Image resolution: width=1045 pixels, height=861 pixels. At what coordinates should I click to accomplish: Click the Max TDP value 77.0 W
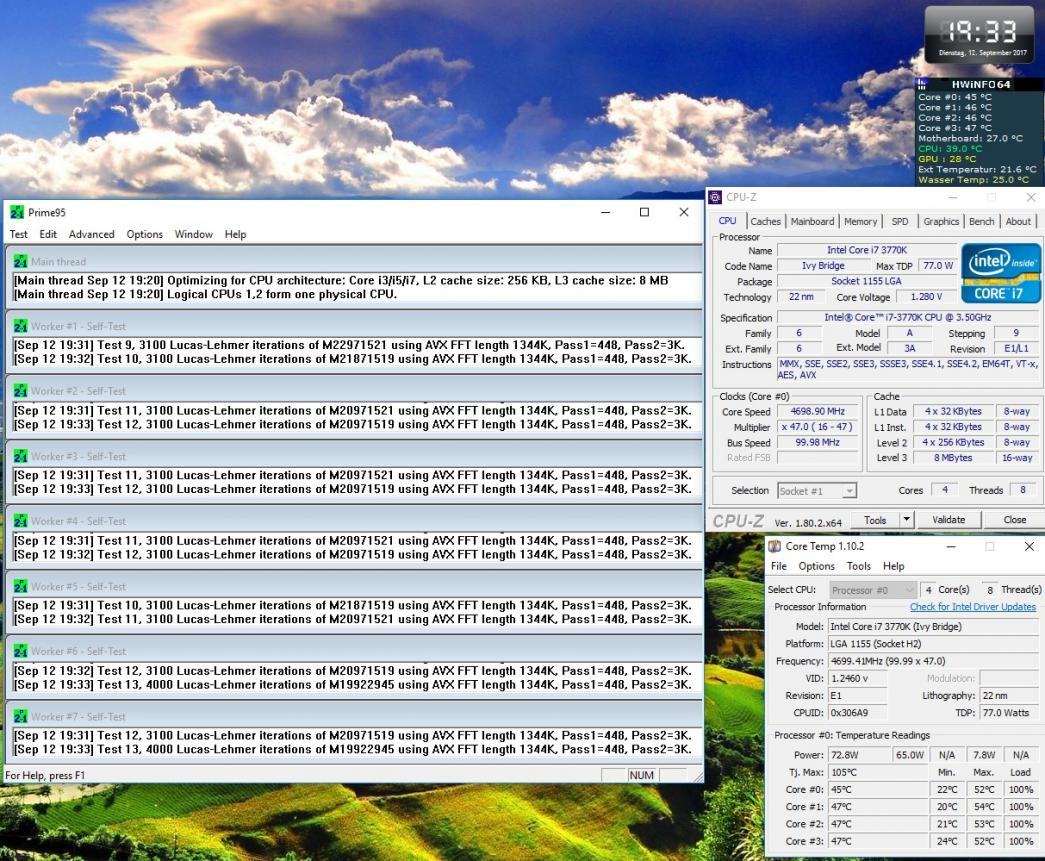[938, 266]
